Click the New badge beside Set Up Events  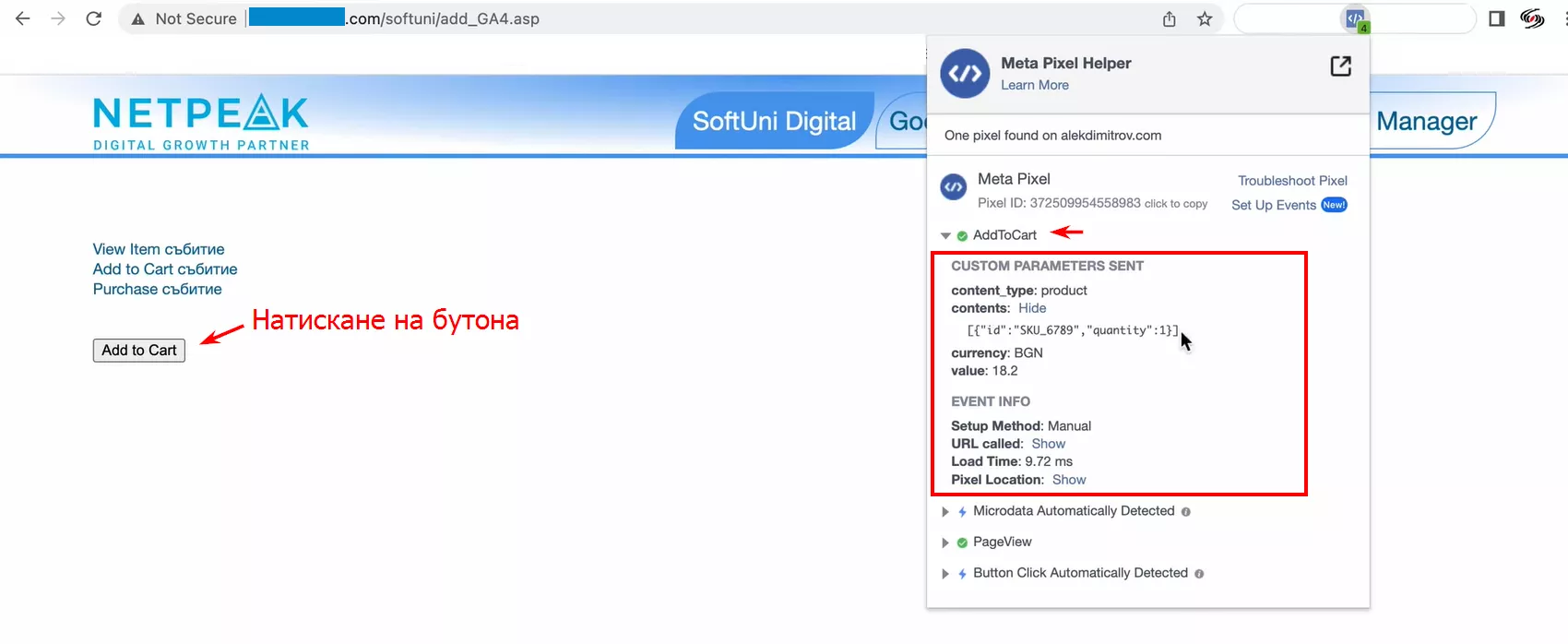coord(1335,205)
